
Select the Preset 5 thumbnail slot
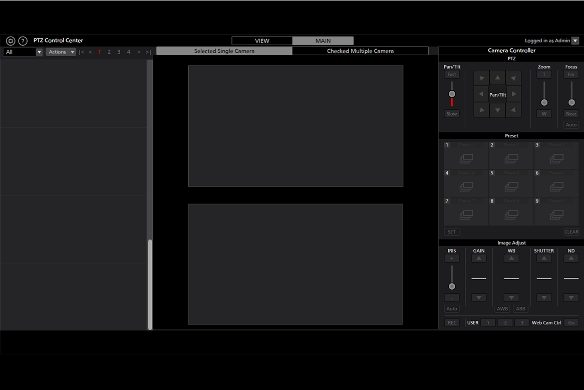pos(511,184)
